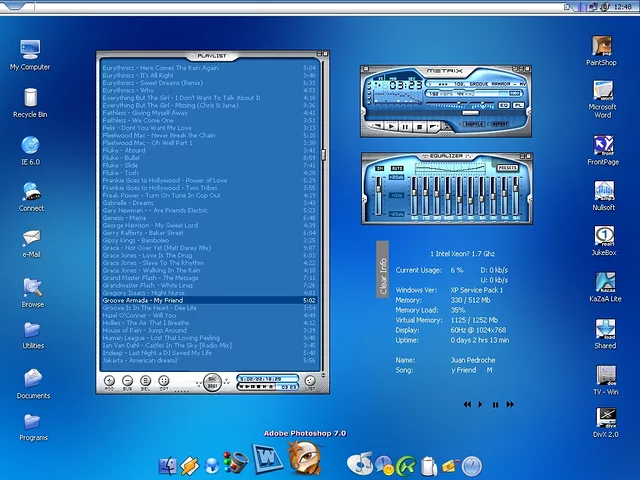The image size is (640, 480).
Task: Open Adobe Photoshop 7.0 from the dock
Action: [303, 457]
